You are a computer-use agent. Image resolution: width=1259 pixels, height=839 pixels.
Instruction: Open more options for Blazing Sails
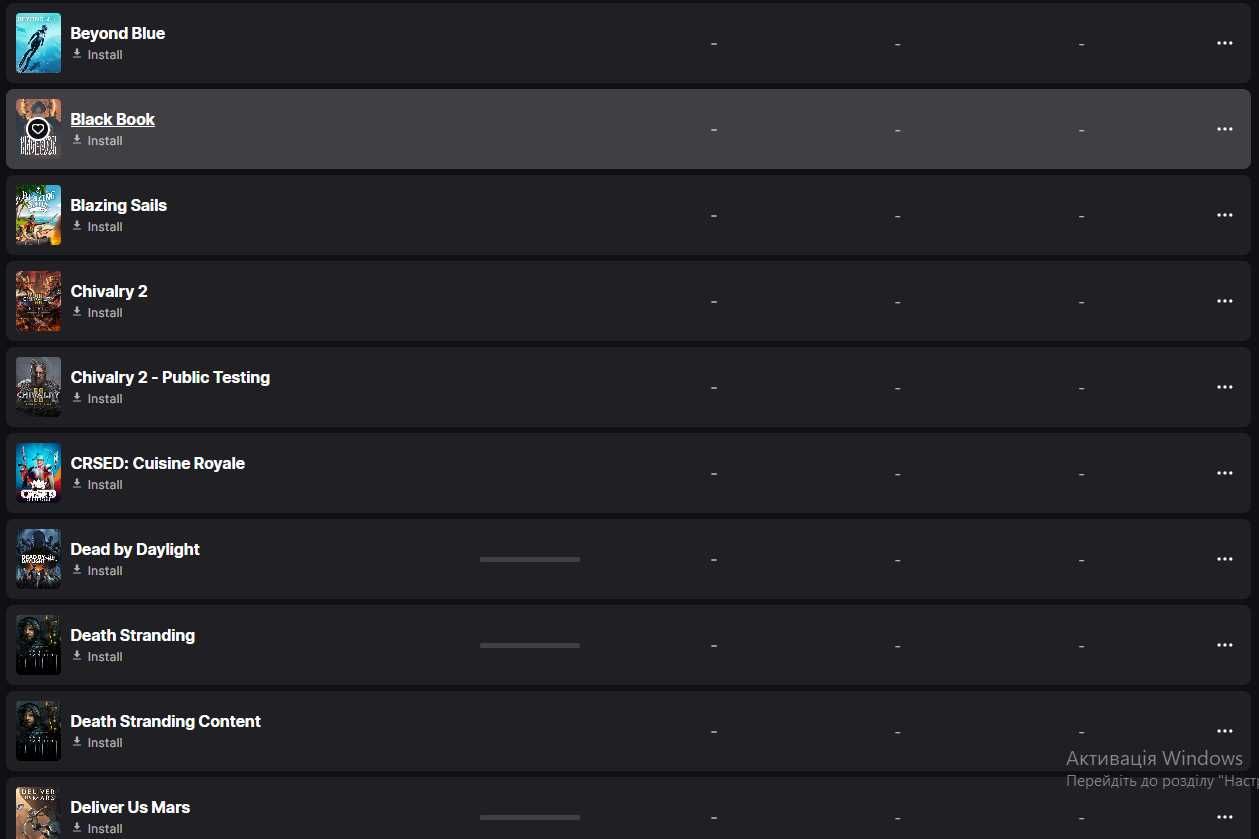pyautogui.click(x=1224, y=215)
